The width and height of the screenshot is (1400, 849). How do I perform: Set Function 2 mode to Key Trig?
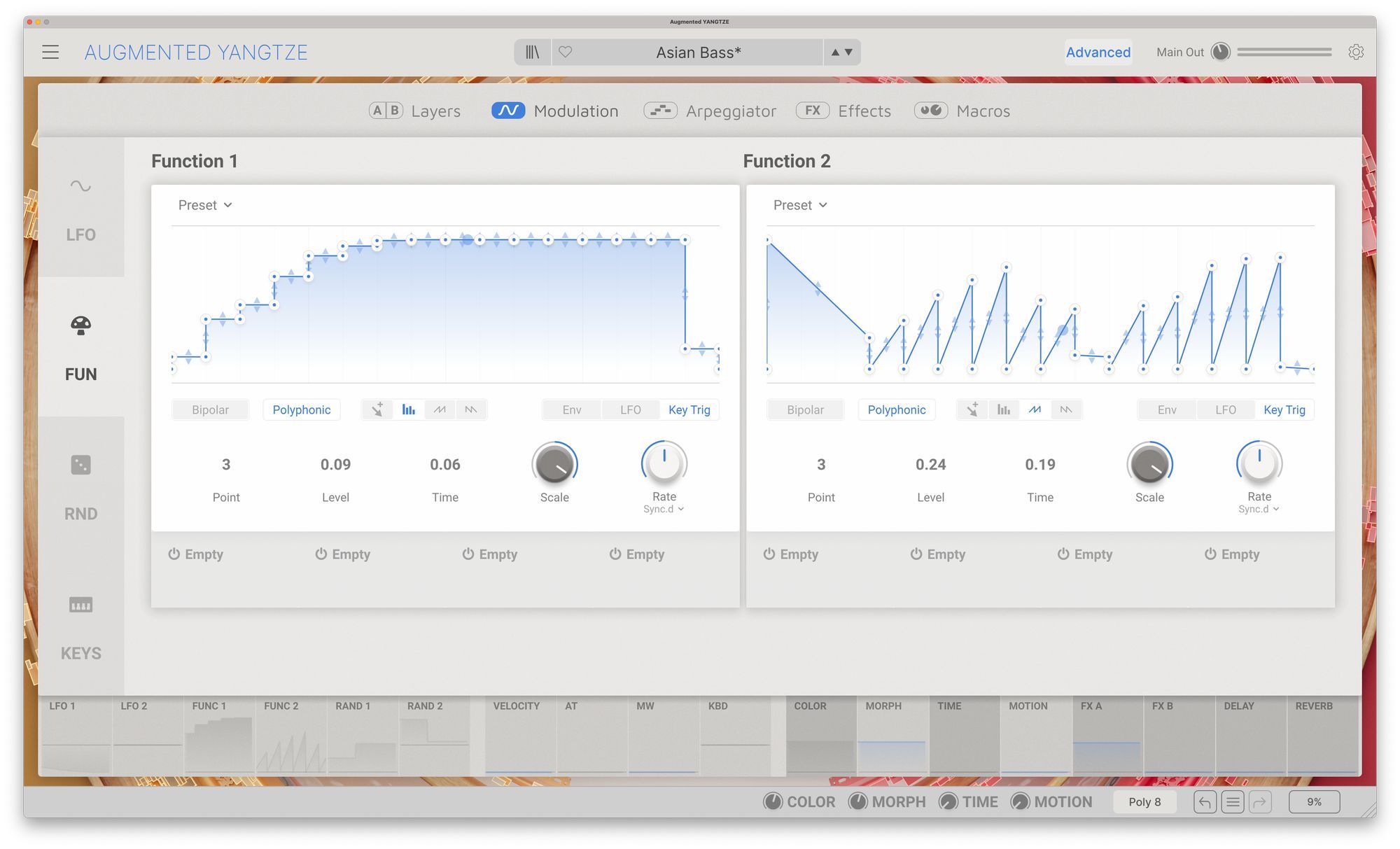click(x=1284, y=409)
